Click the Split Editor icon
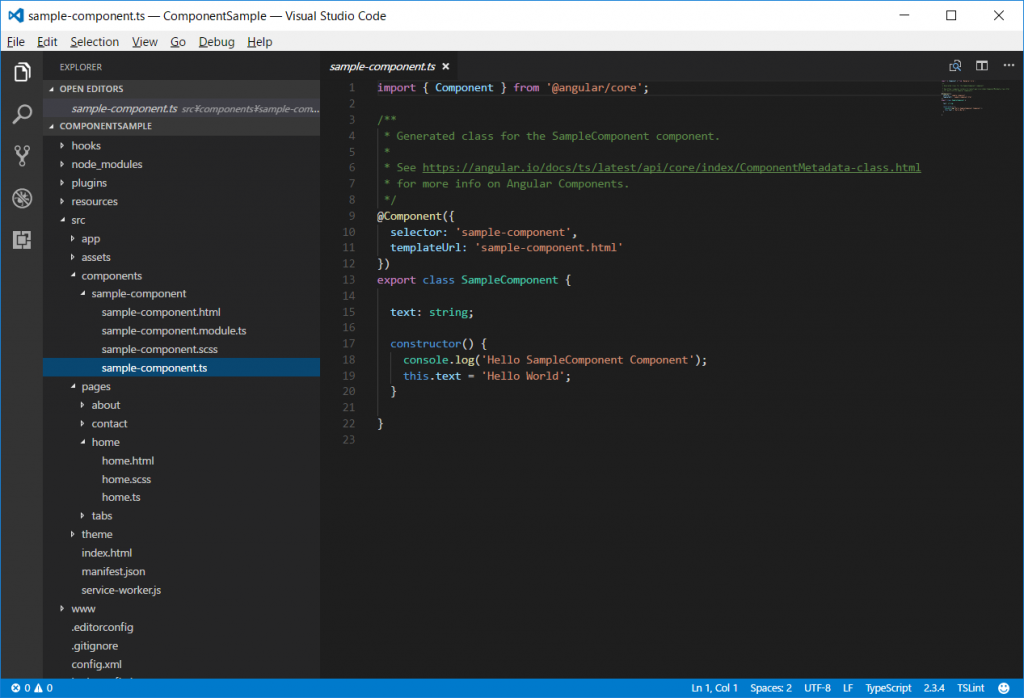The height and width of the screenshot is (698, 1024). tap(982, 66)
